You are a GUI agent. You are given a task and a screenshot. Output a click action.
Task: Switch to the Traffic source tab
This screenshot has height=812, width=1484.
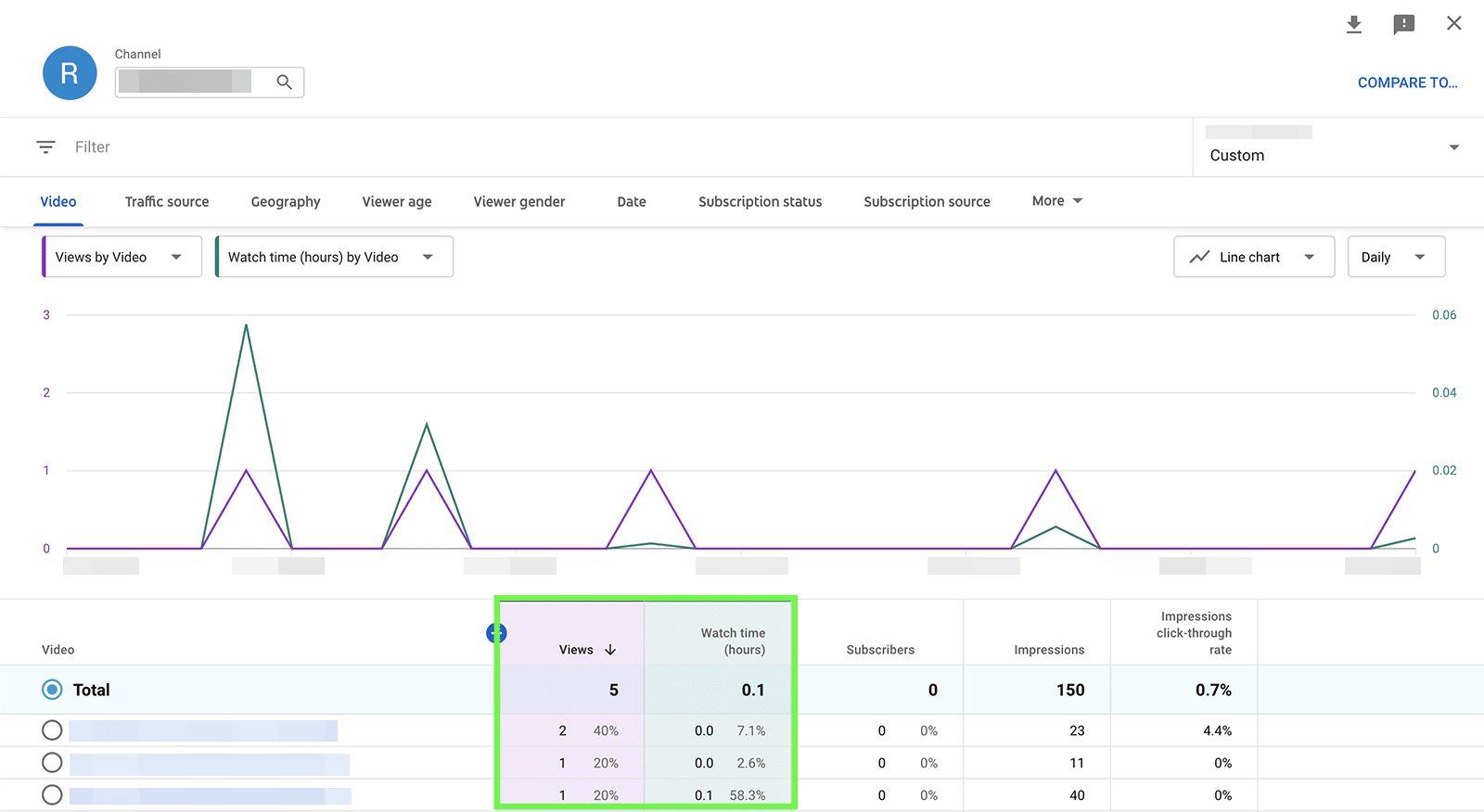point(167,202)
